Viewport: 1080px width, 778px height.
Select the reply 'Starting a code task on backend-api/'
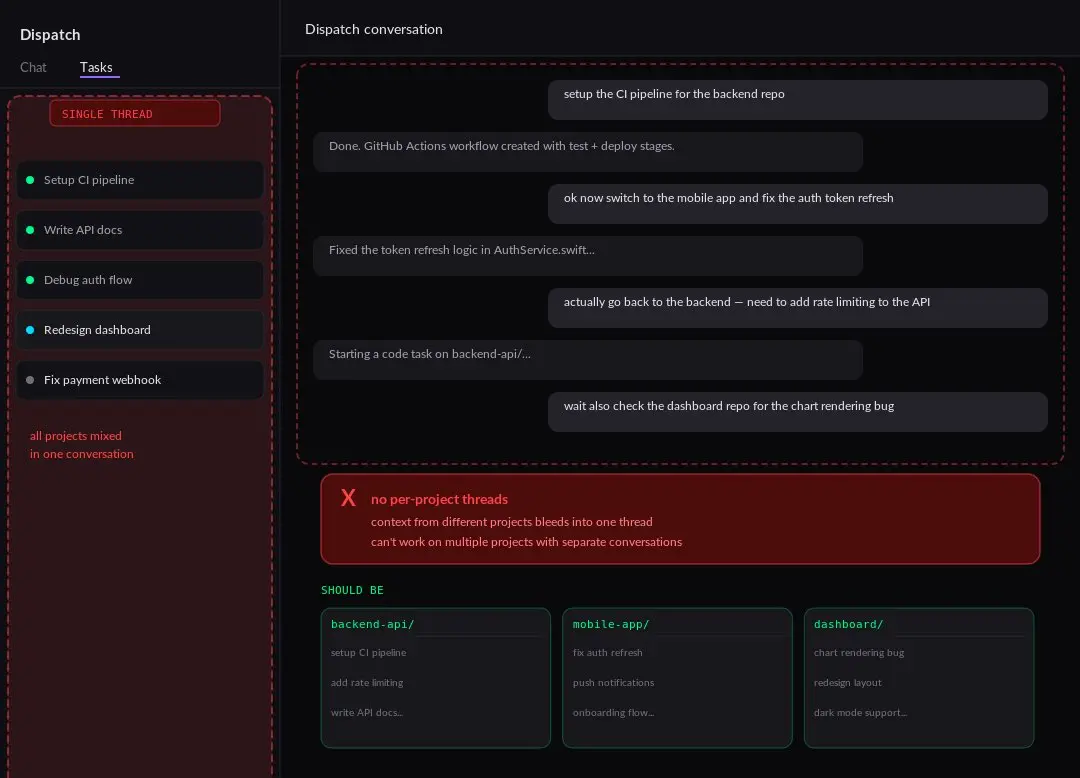point(588,360)
